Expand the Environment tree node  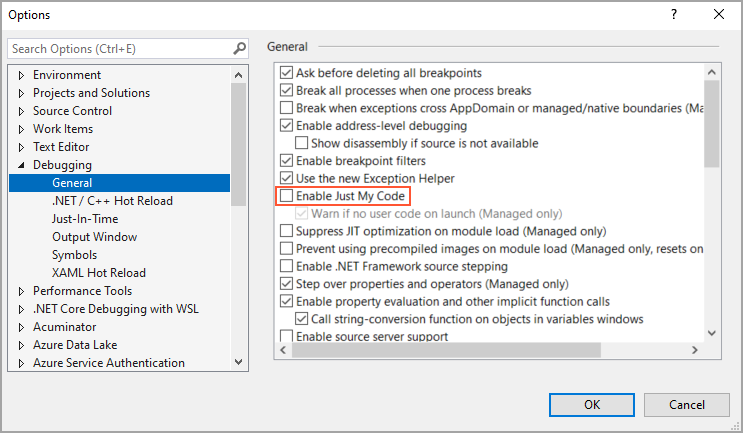22,75
